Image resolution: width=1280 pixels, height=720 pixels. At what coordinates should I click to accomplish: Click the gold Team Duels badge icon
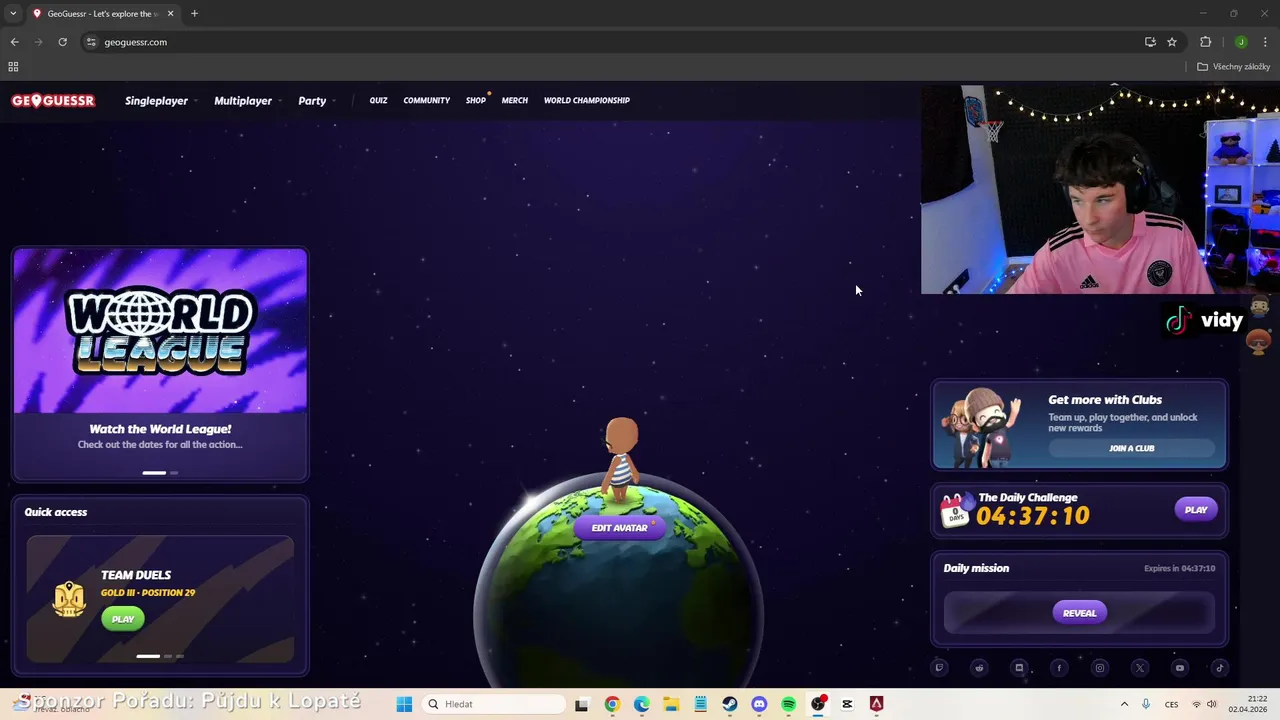click(x=69, y=599)
